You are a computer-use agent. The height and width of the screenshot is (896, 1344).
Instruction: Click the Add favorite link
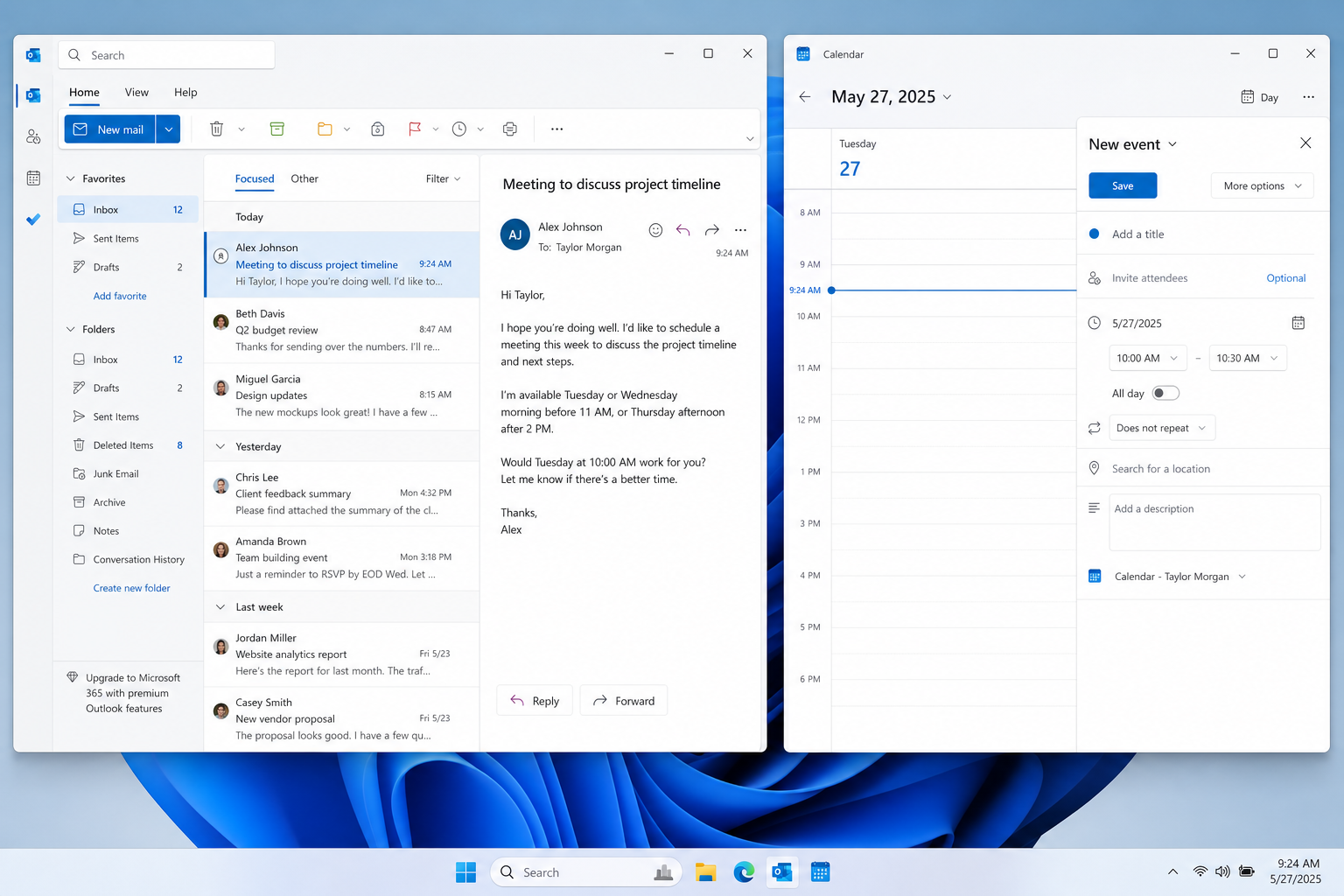[x=120, y=296]
